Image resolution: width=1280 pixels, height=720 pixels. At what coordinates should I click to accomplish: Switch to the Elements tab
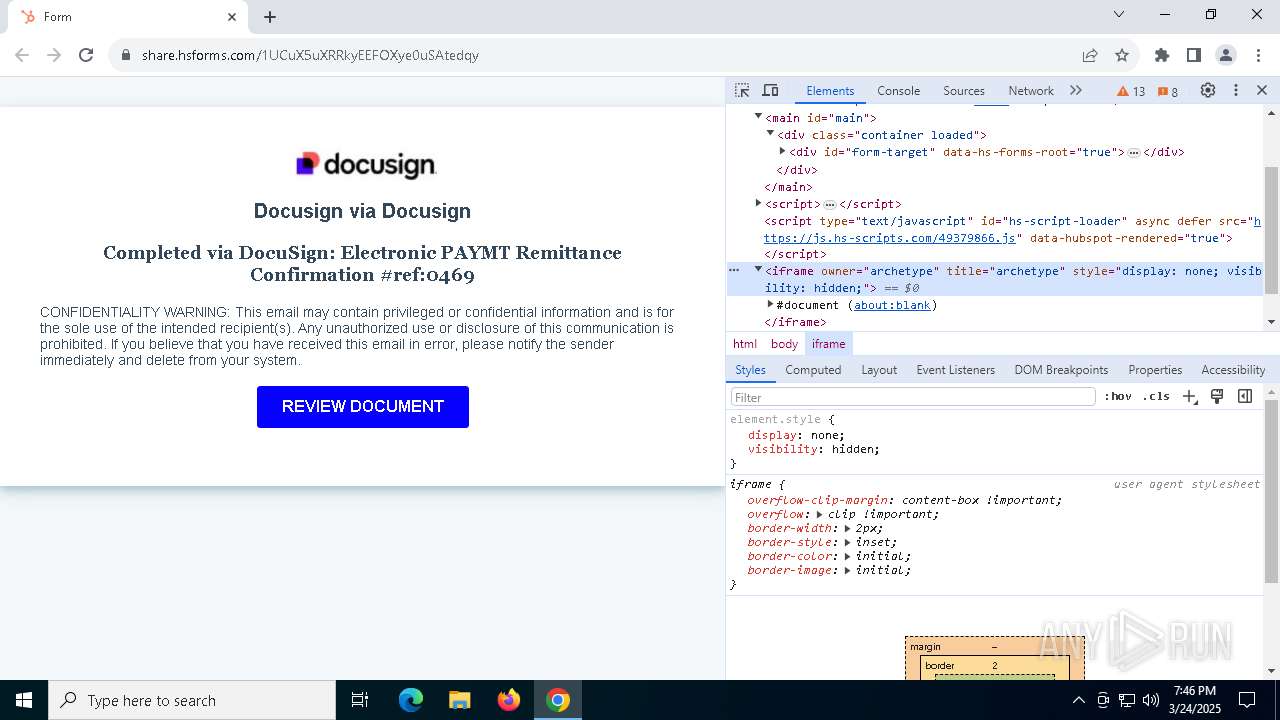(830, 90)
